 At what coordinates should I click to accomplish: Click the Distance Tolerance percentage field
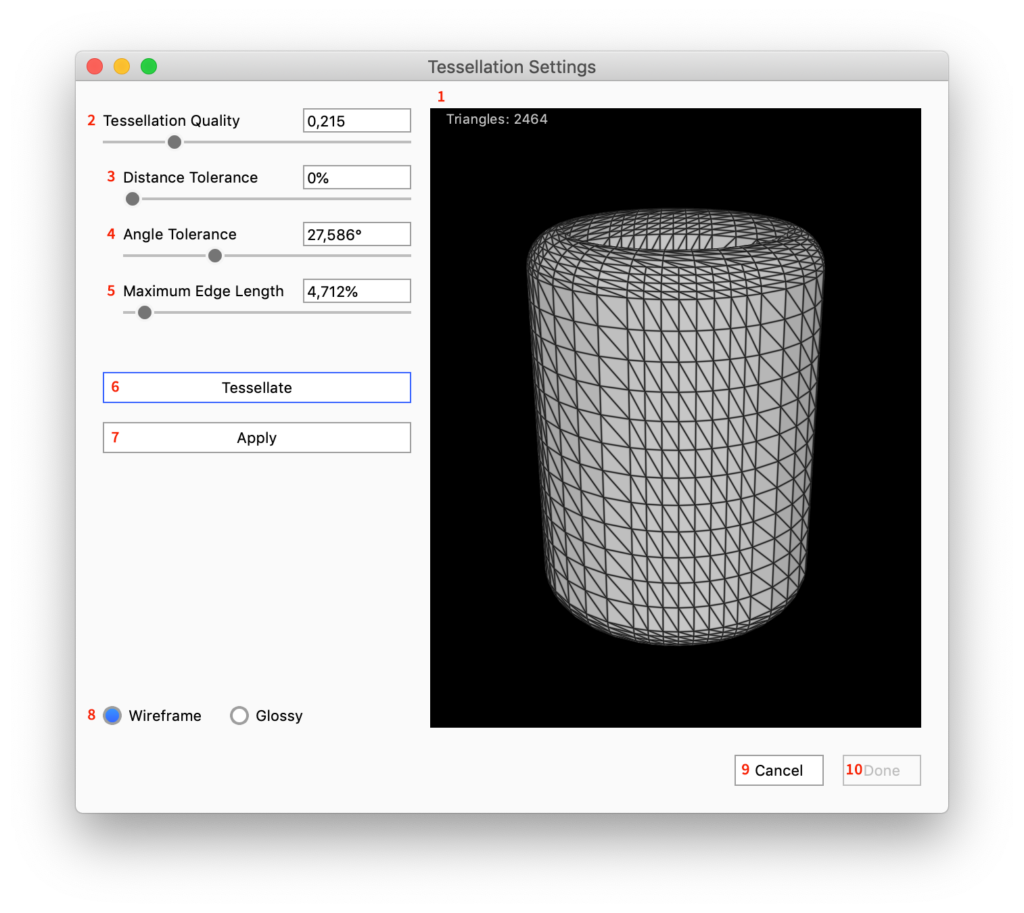(356, 178)
